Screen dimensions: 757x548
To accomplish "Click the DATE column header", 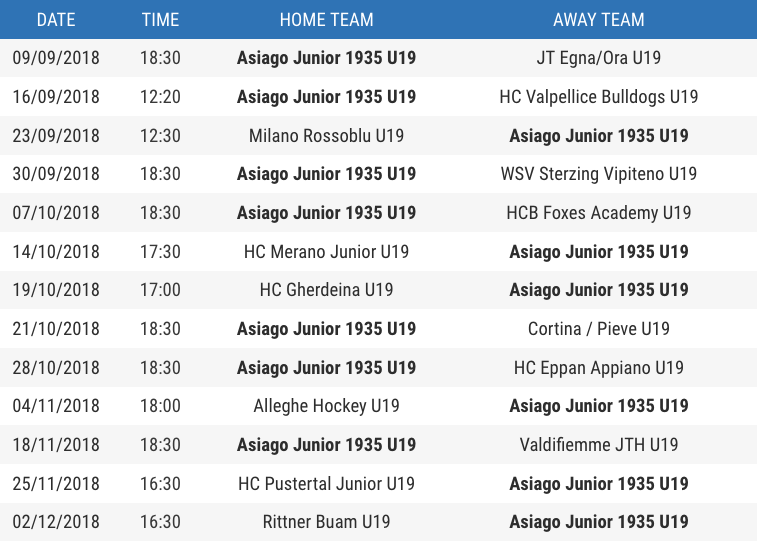I will 56,20.
